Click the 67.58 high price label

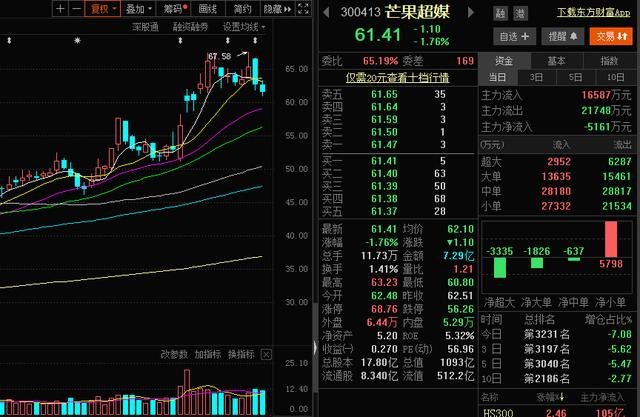(x=219, y=56)
